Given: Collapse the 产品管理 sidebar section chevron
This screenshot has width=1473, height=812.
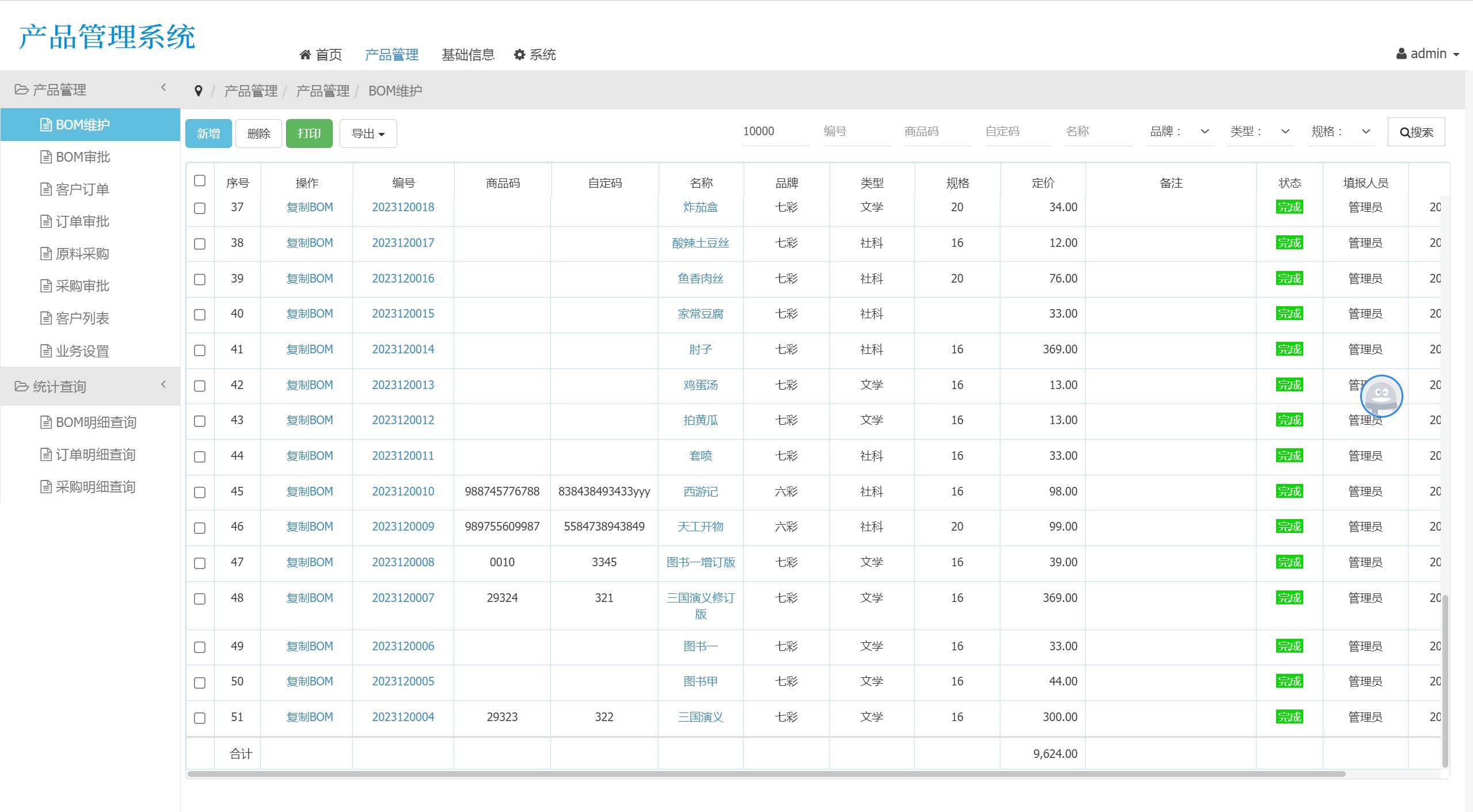Looking at the screenshot, I should (x=163, y=87).
